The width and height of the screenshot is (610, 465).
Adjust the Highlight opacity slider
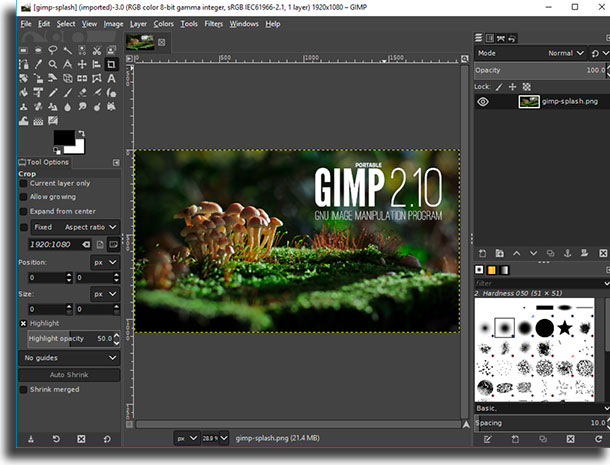[70, 339]
